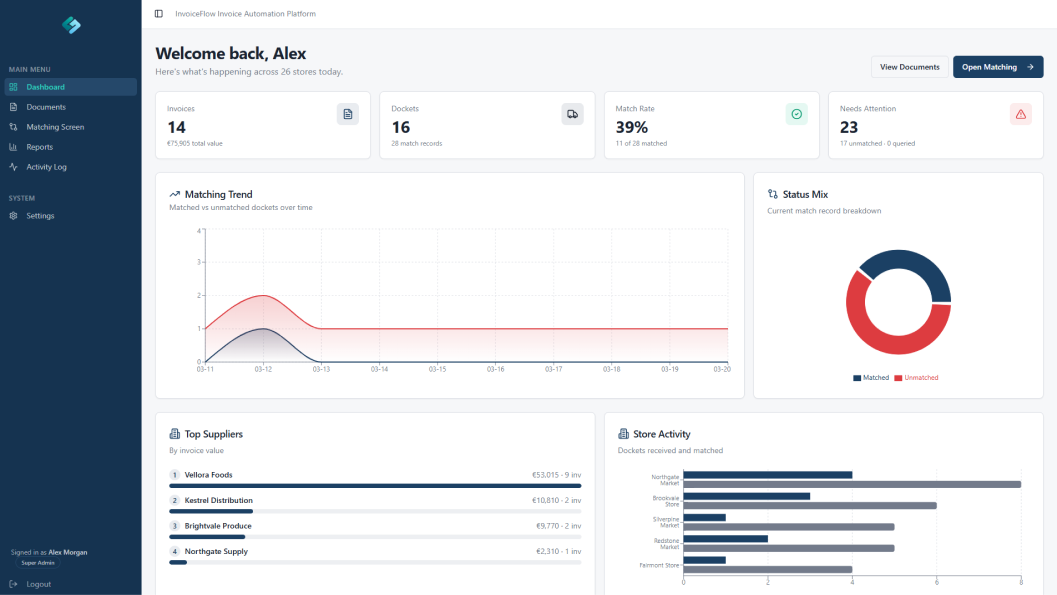The image size is (1057, 595).
Task: Click the 39% match rate value
Action: point(632,127)
